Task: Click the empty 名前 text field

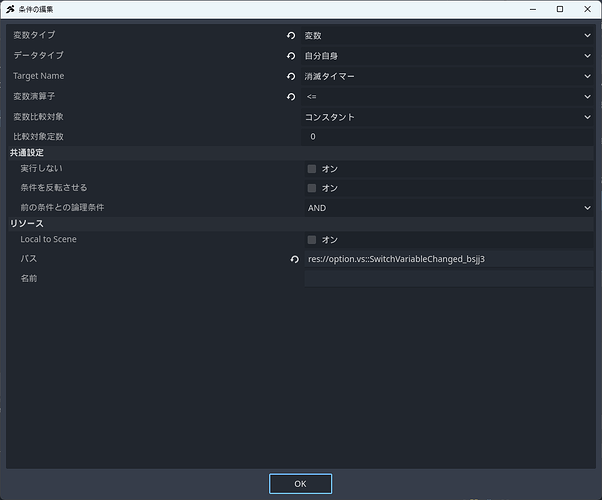Action: point(449,278)
